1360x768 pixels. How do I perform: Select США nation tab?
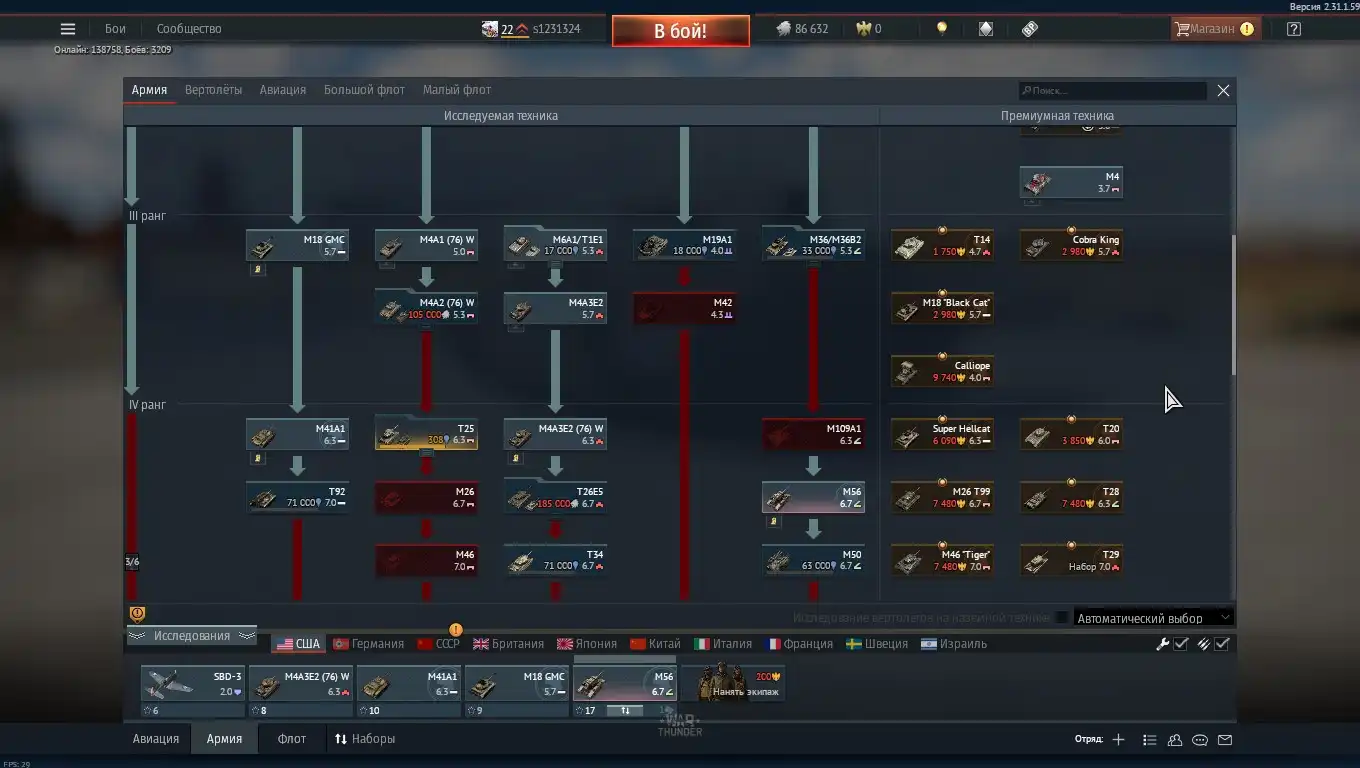[x=298, y=644]
